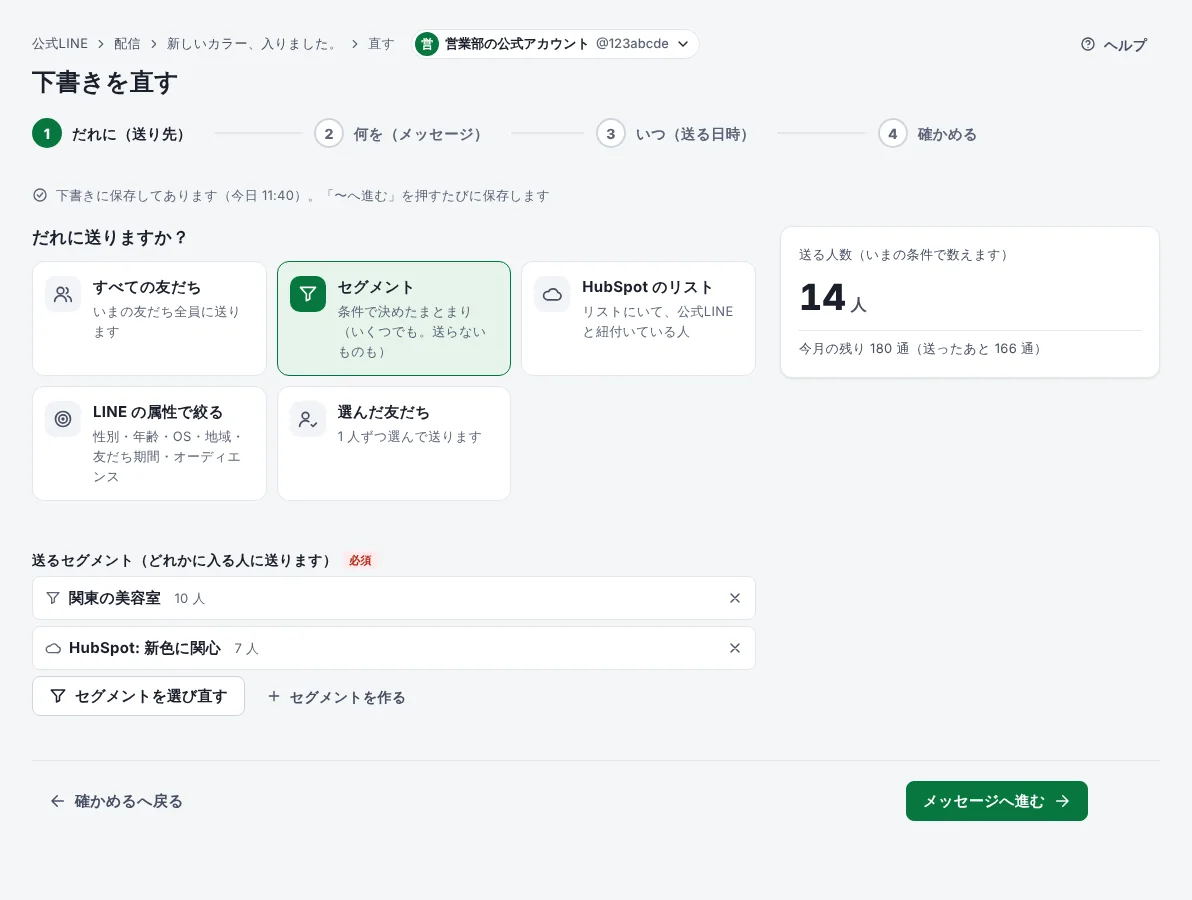1192x900 pixels.
Task: Expand the account selector chevron
Action: point(683,44)
